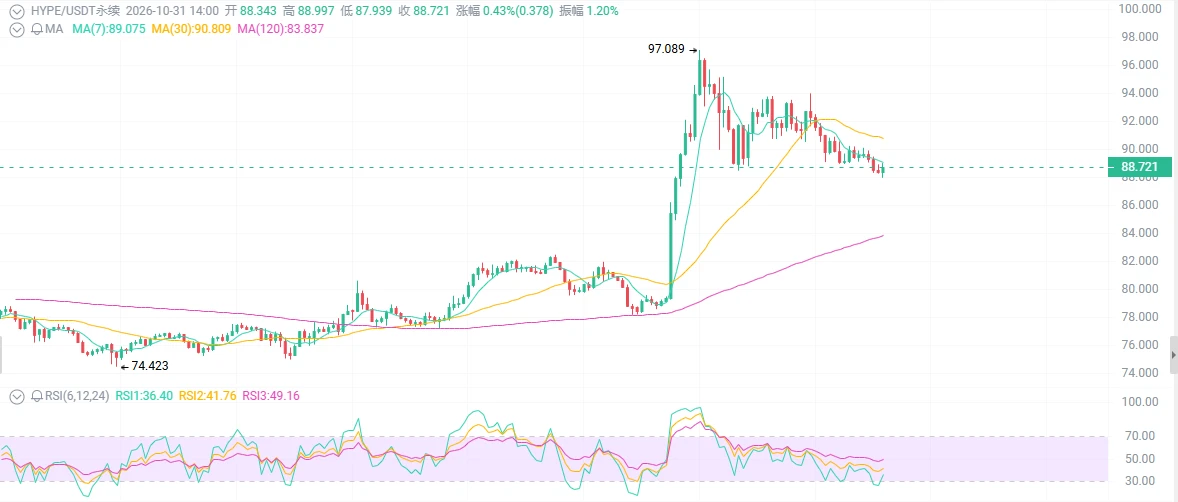Click the bell alert icon next to RSI(6,12,24)
Screen dimensions: 1178x502
pyautogui.click(x=36, y=396)
